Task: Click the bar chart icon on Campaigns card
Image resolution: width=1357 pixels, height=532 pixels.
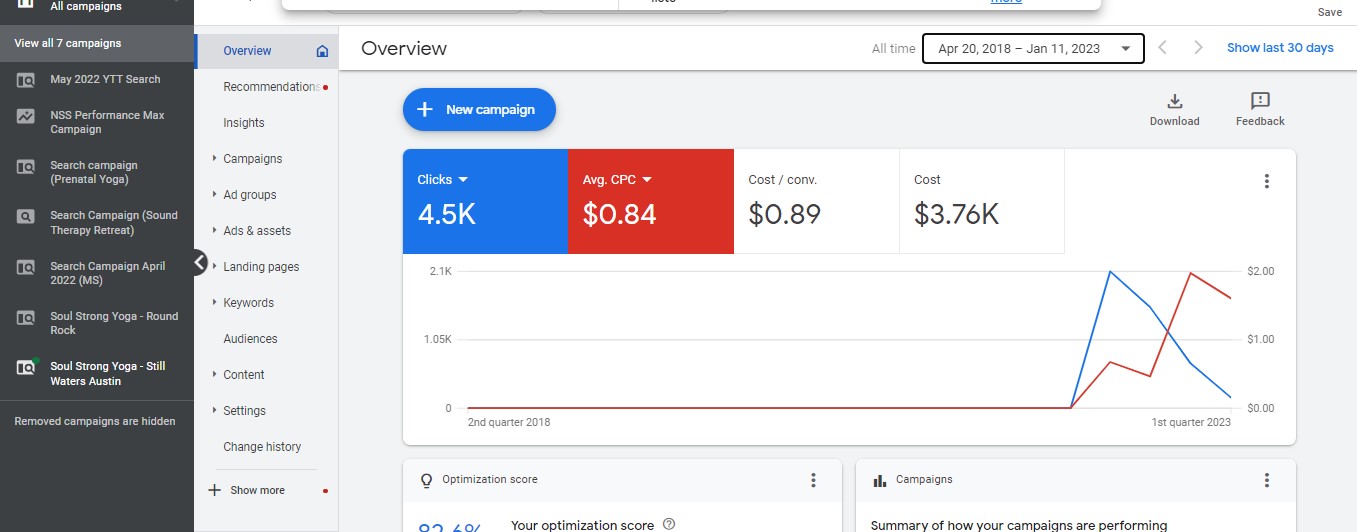Action: [880, 480]
